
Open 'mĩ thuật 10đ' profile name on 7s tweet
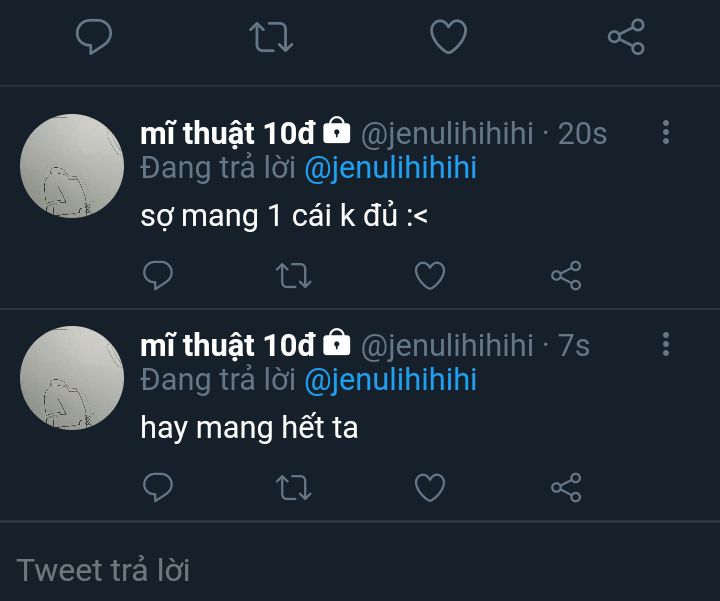point(228,345)
